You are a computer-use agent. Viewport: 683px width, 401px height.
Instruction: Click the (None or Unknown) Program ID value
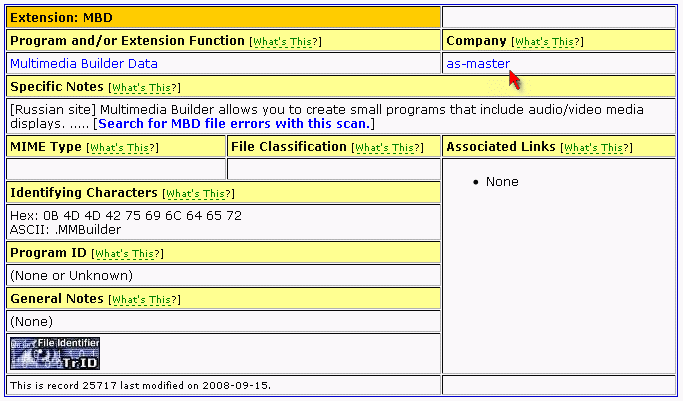pyautogui.click(x=71, y=276)
